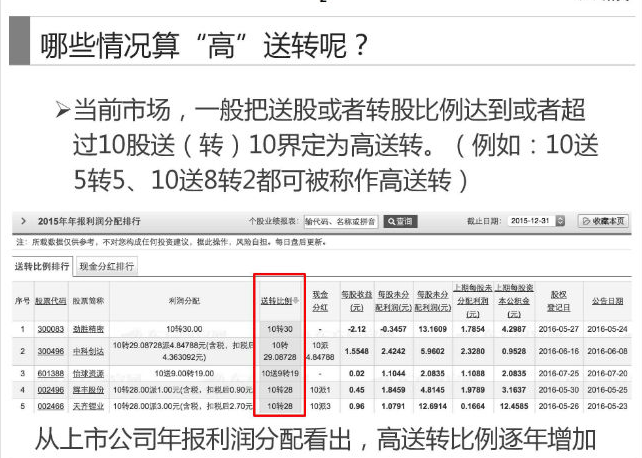Sort by the 股权登记日 column header
The image size is (642, 458).
tap(558, 301)
